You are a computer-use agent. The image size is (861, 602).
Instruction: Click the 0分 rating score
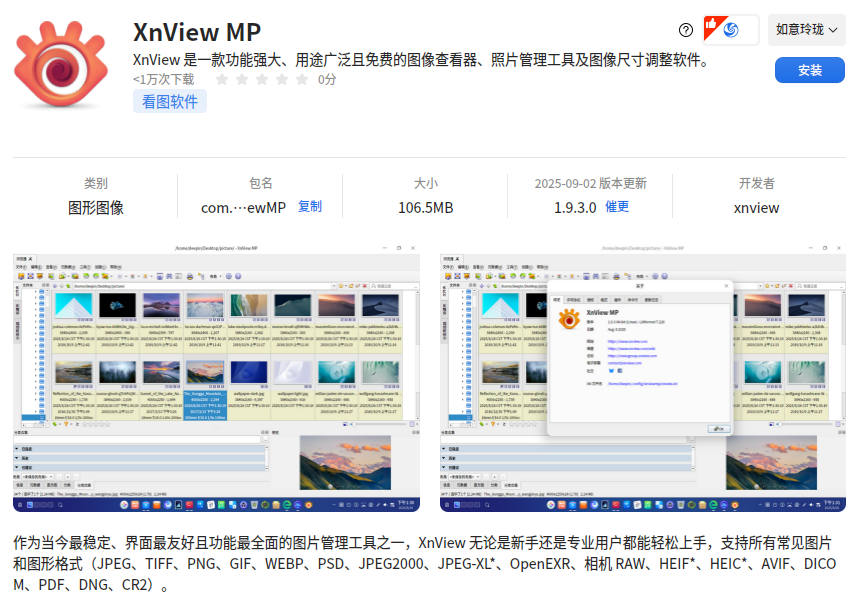pos(327,80)
